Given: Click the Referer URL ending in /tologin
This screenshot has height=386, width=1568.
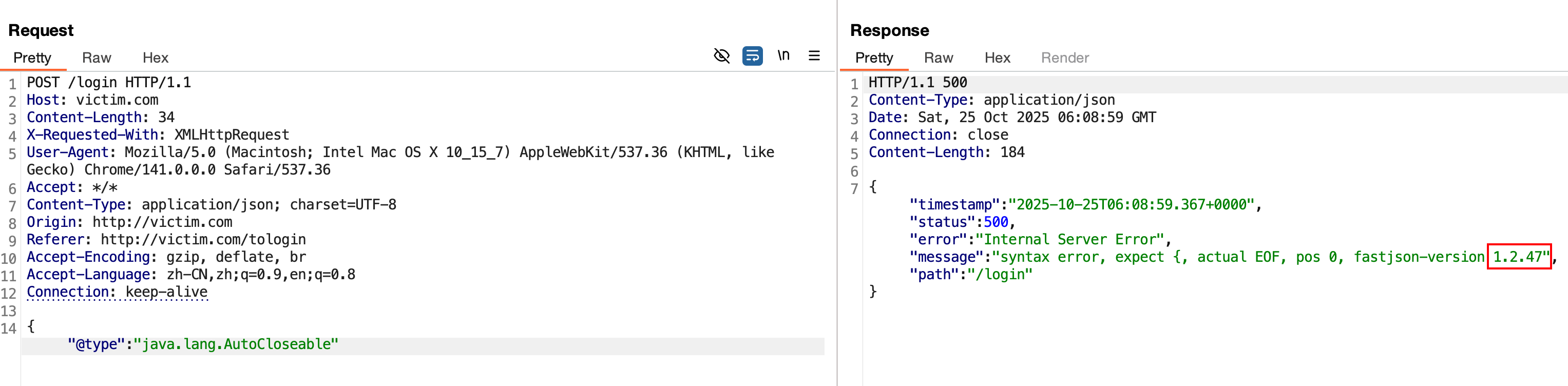Looking at the screenshot, I should point(203,240).
